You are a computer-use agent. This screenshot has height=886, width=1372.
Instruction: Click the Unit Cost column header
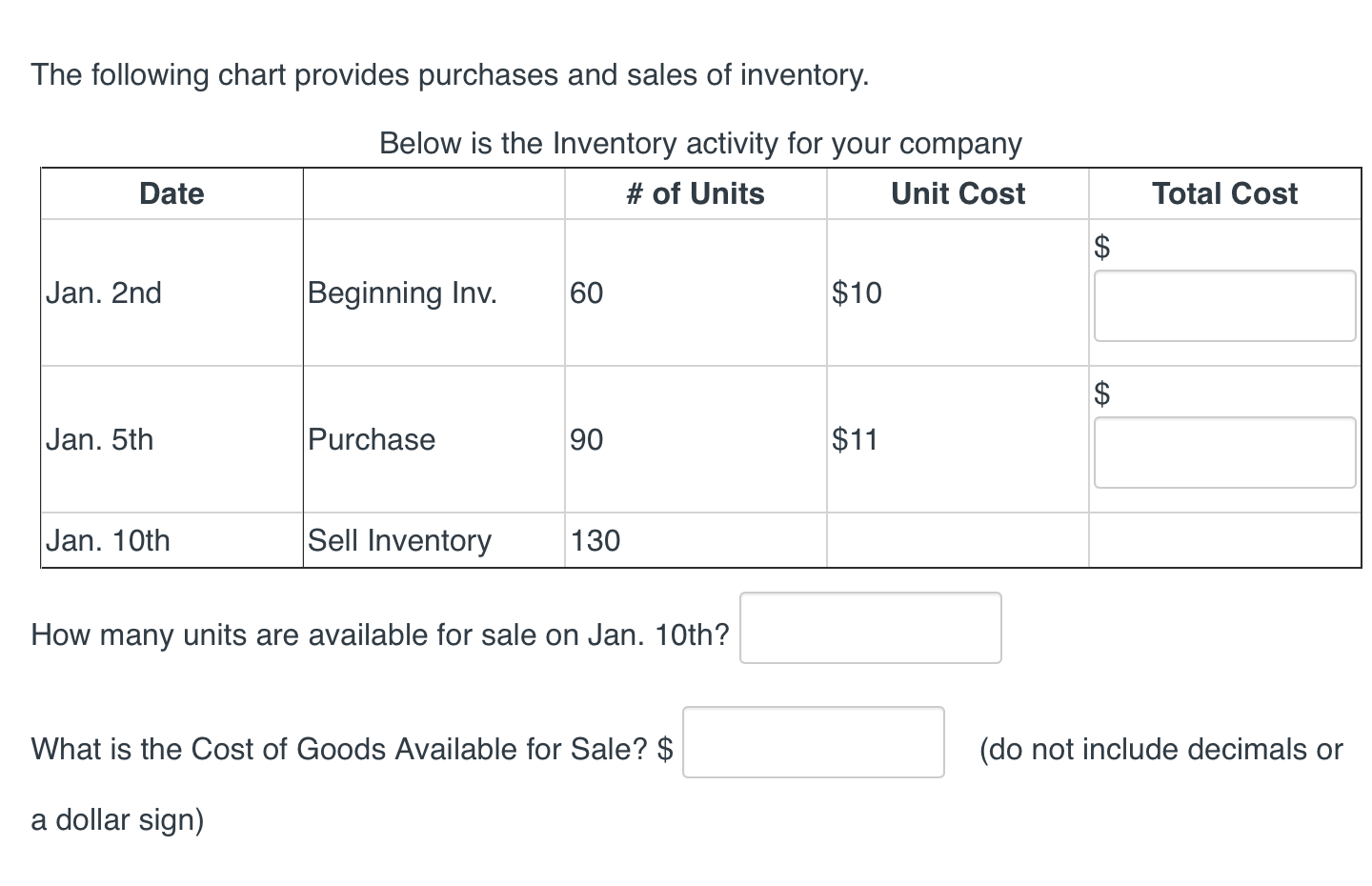coord(957,193)
